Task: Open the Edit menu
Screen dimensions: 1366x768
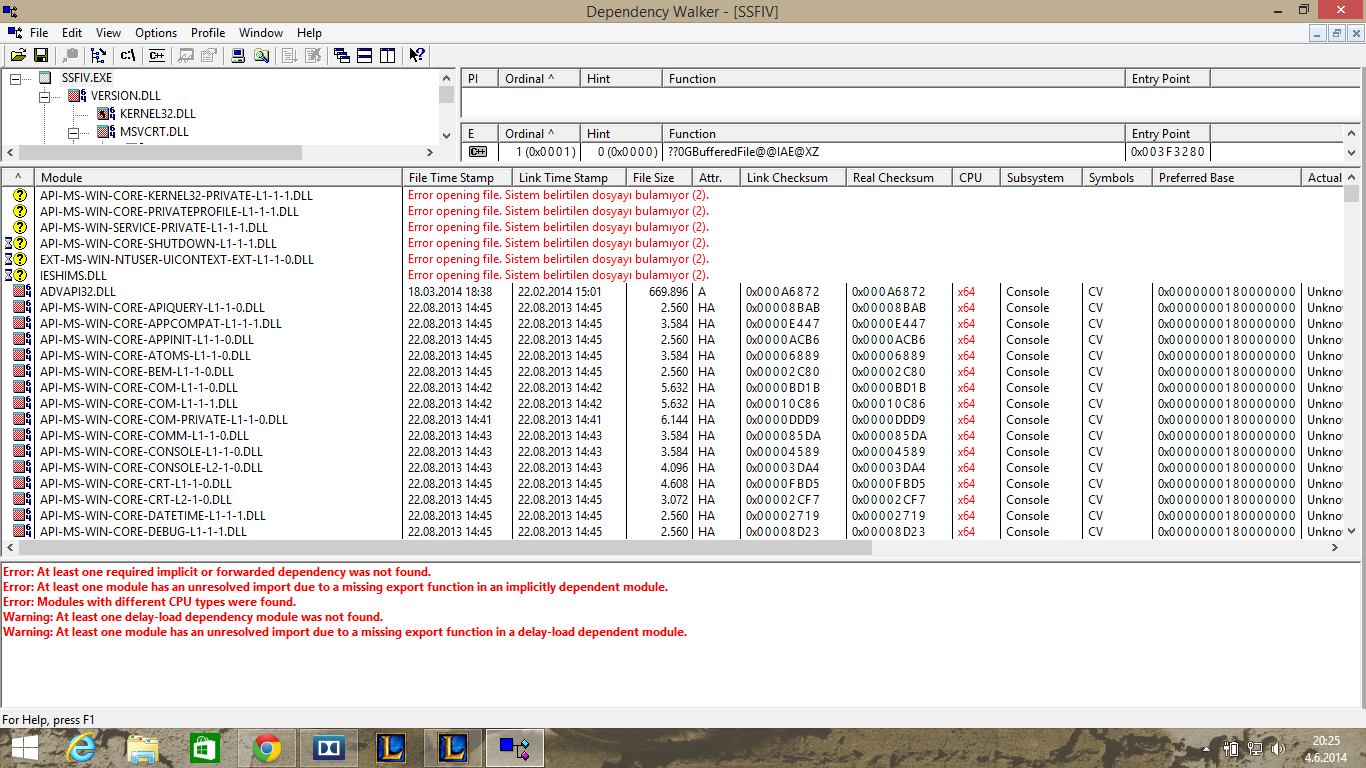Action: (x=72, y=33)
